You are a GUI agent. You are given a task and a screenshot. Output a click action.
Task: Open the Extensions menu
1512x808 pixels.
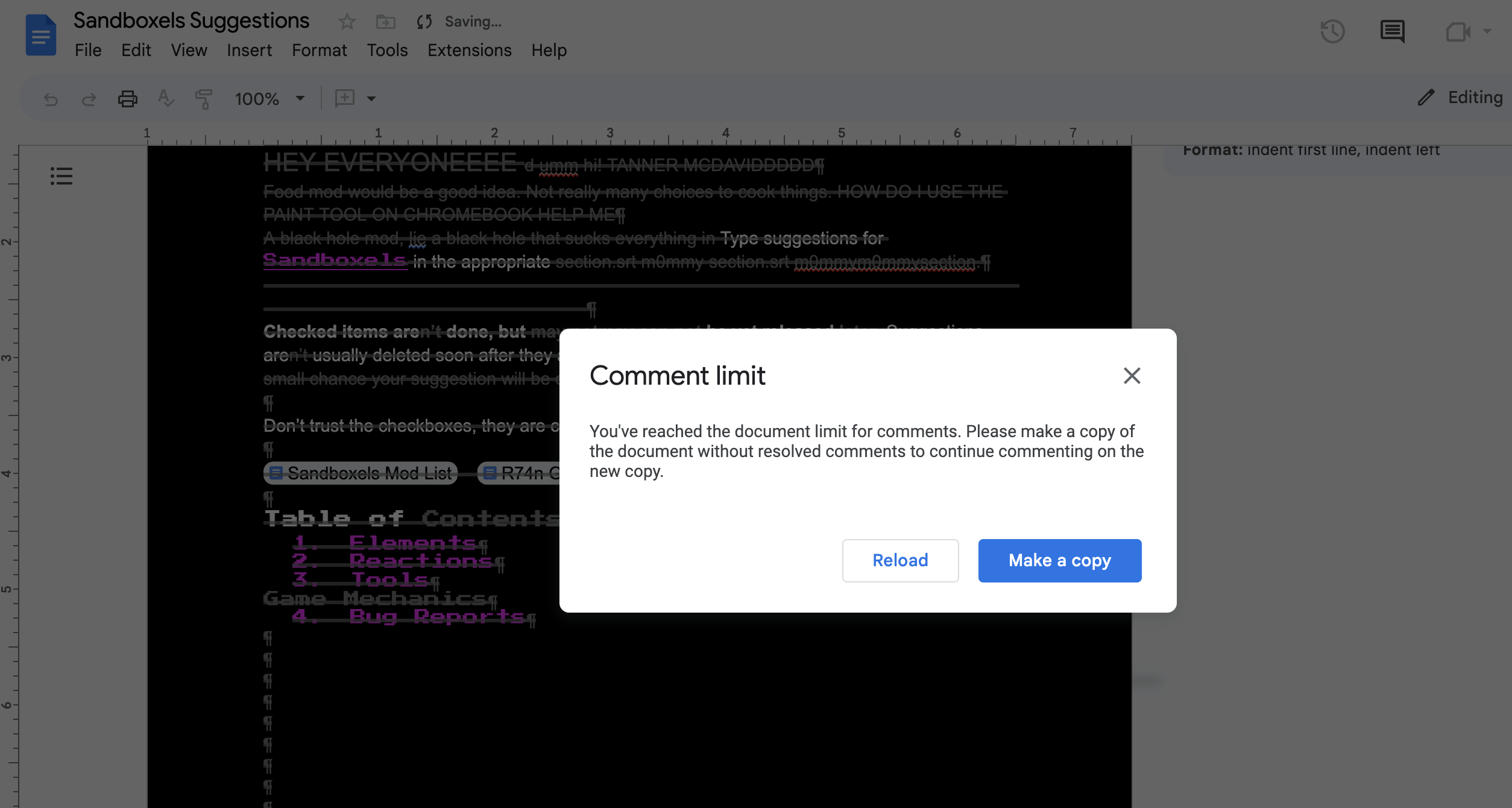coord(469,50)
